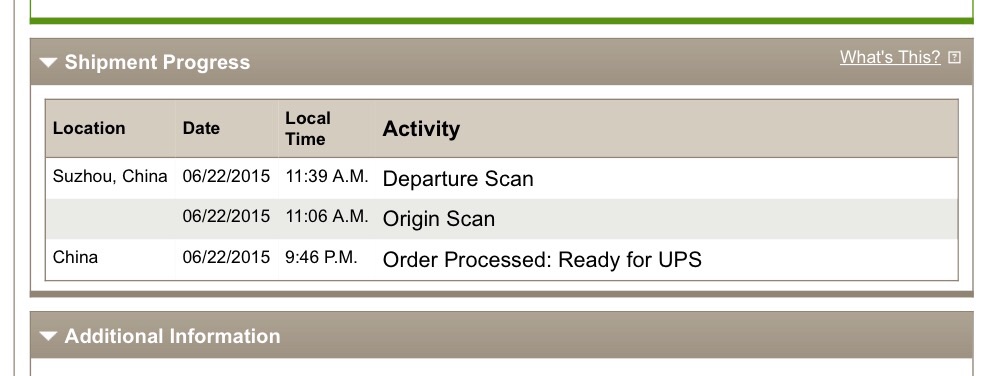Click the Departure Scan row date 06/22/2015

pos(226,176)
